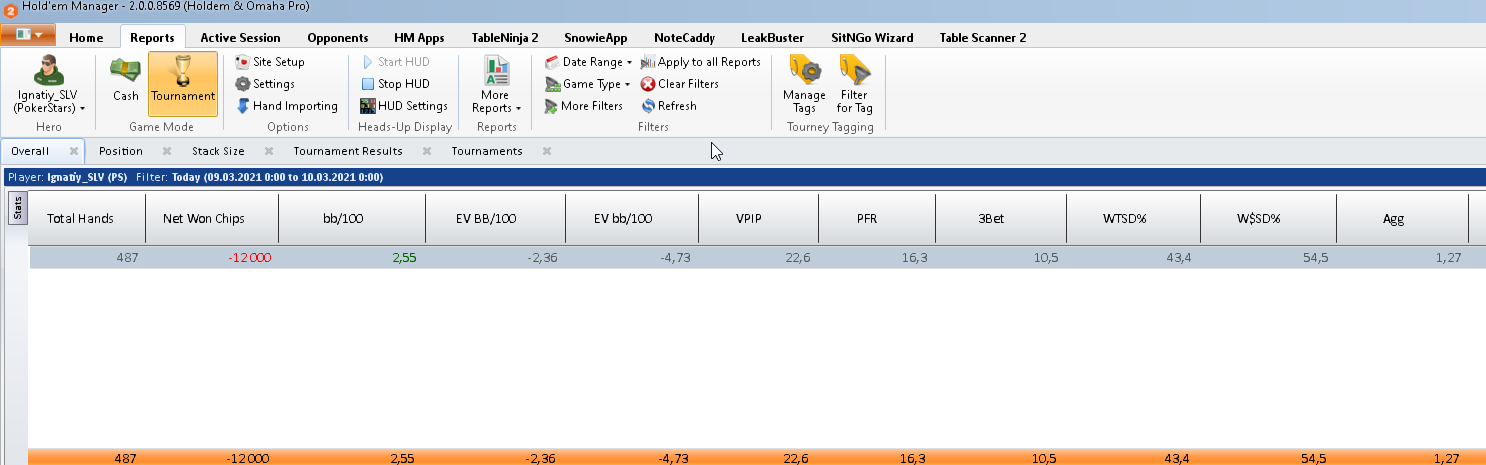
Task: Sort by 3Bet column header
Action: pos(1001,218)
